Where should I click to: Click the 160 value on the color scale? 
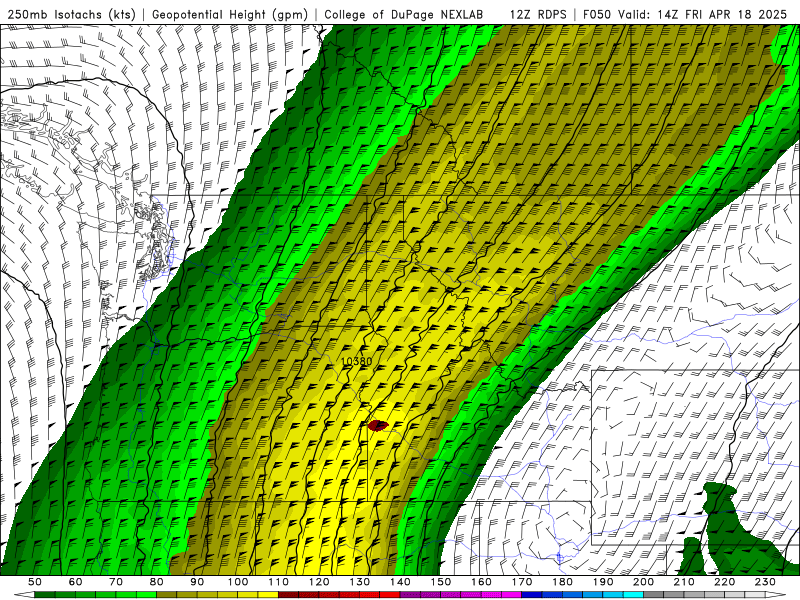point(481,582)
